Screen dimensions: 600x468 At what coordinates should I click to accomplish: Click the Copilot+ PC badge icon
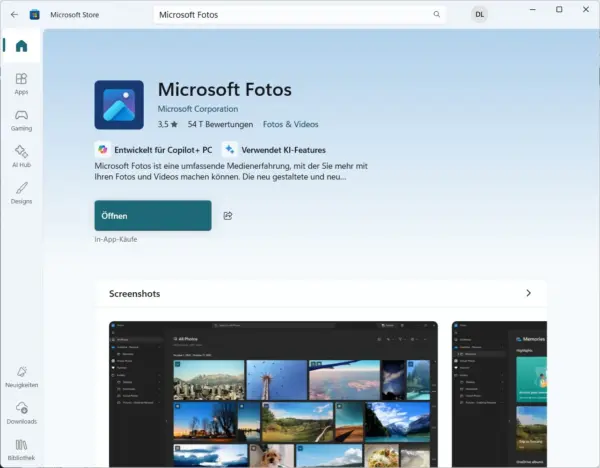click(103, 150)
